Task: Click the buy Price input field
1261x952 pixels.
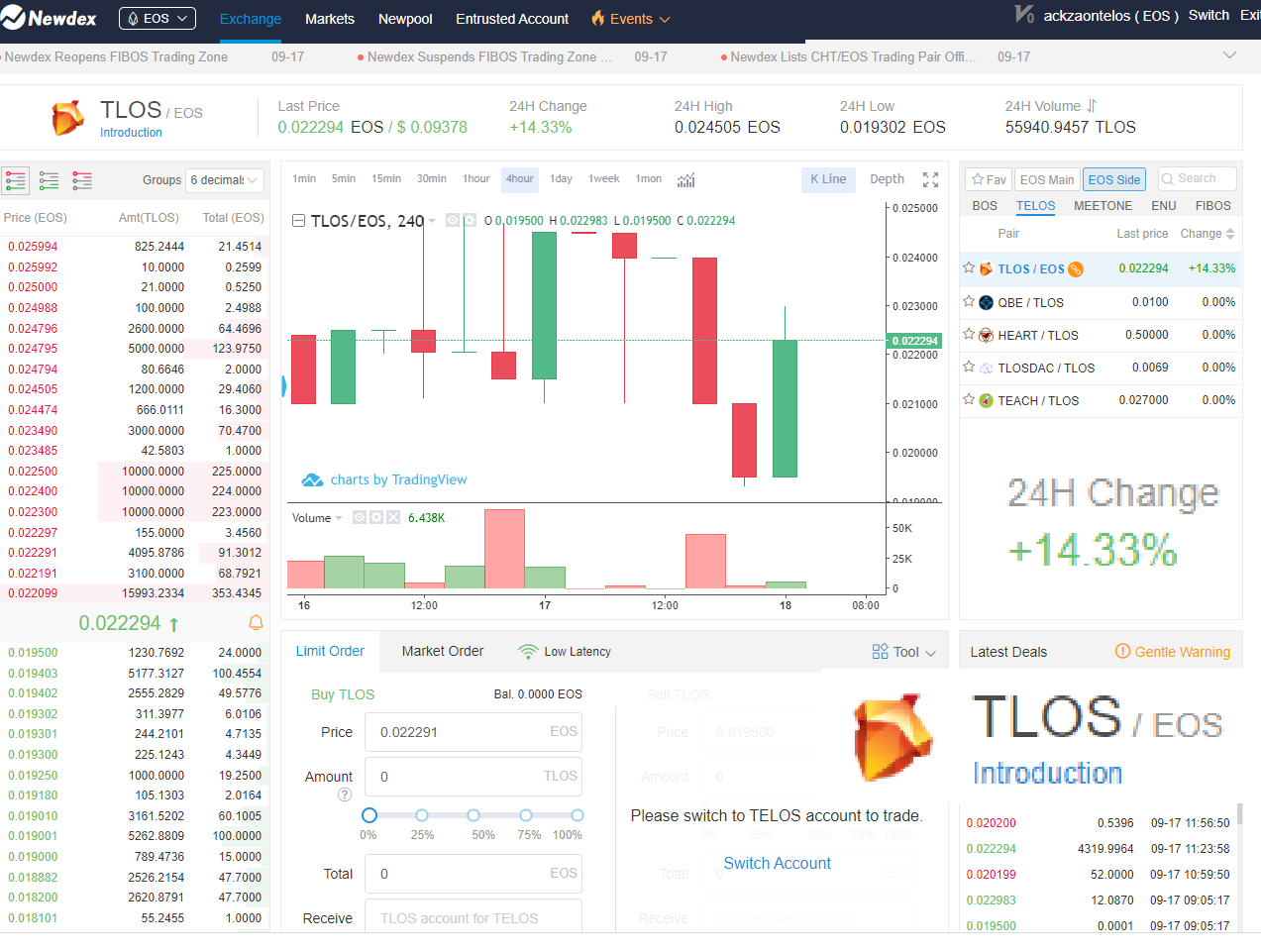Action: [x=473, y=732]
